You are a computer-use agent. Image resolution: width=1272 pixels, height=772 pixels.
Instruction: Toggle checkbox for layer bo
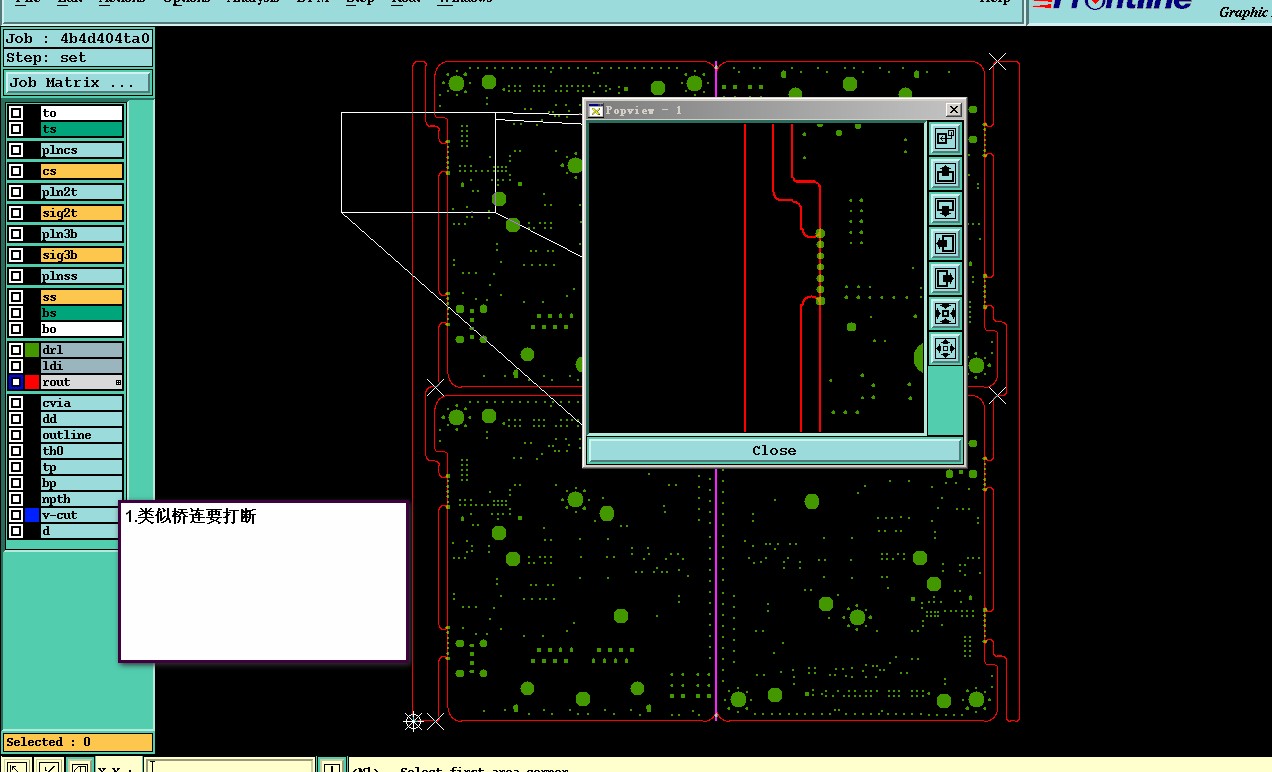point(16,329)
